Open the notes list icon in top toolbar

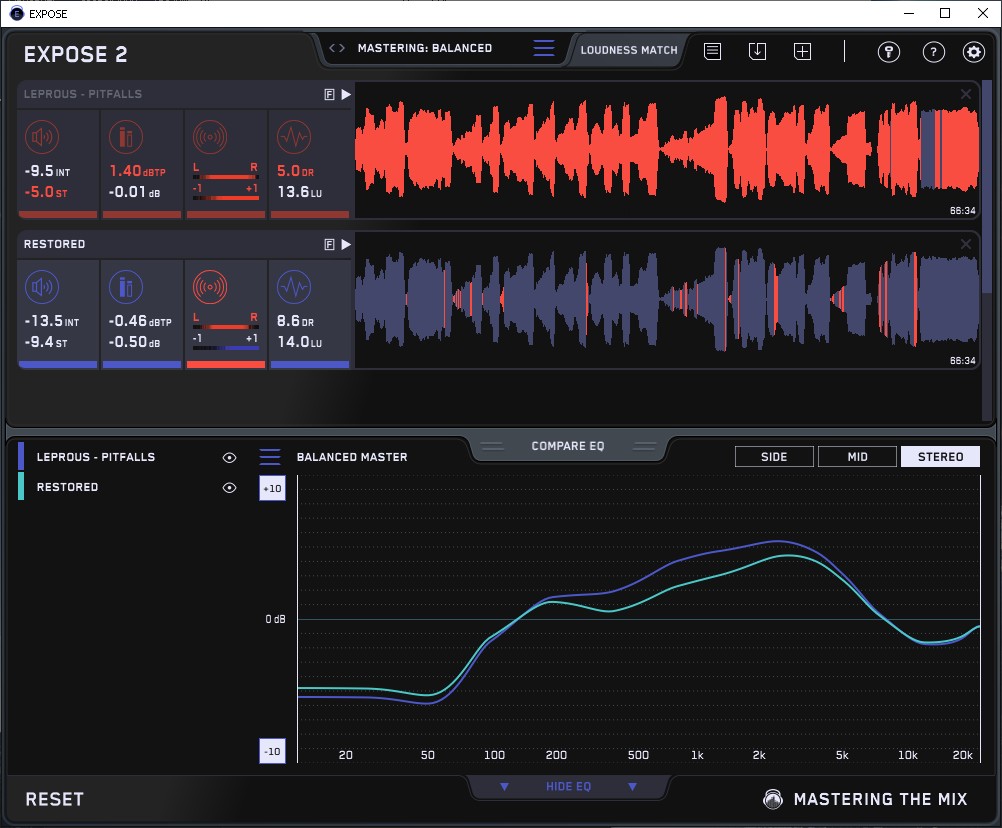712,51
